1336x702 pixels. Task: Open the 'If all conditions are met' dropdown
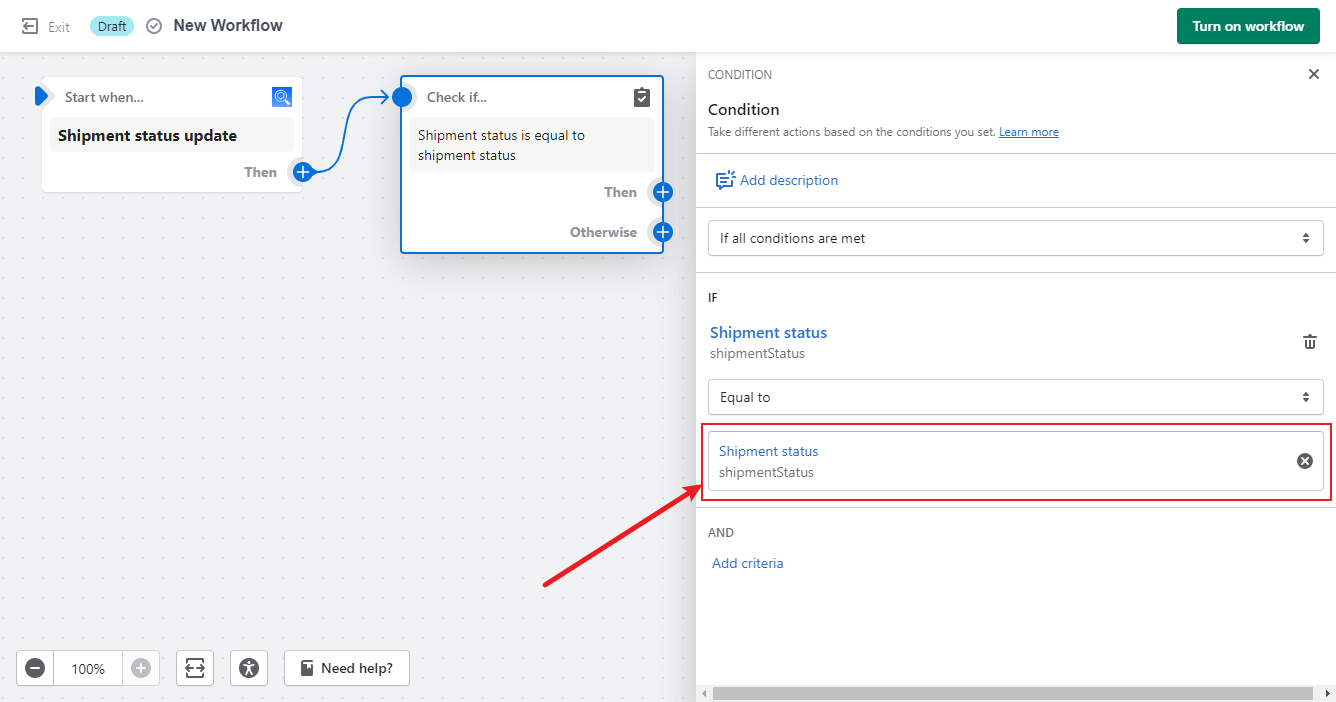(x=1016, y=238)
